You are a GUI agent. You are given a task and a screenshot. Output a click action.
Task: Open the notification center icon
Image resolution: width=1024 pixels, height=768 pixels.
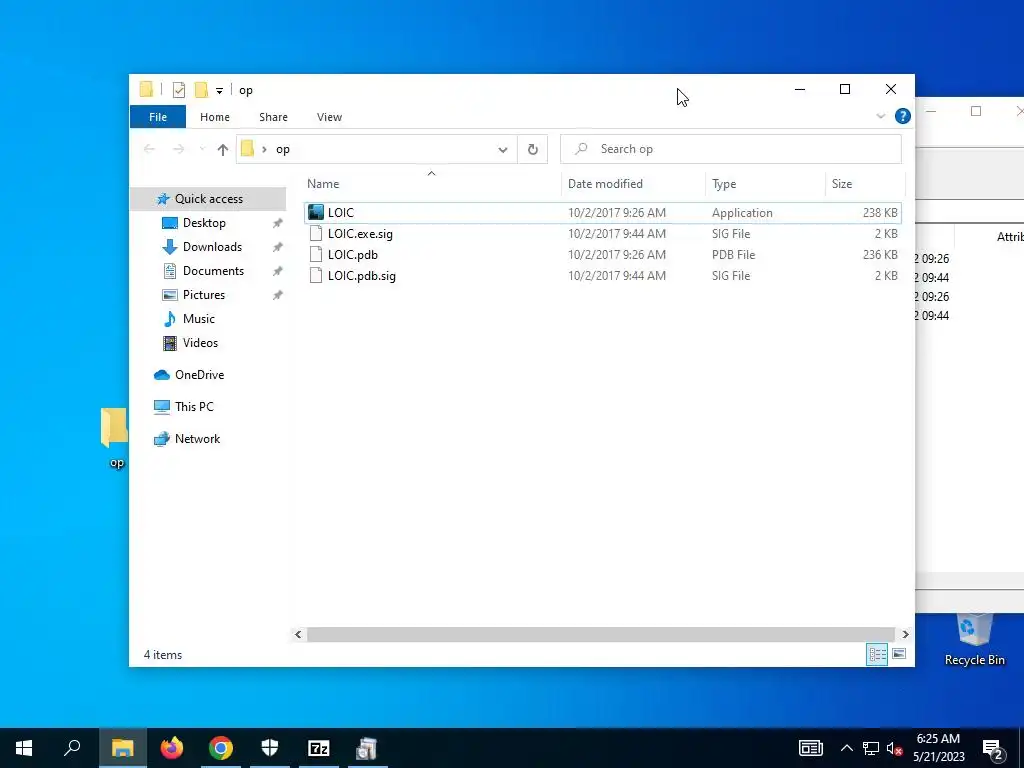[x=993, y=750]
